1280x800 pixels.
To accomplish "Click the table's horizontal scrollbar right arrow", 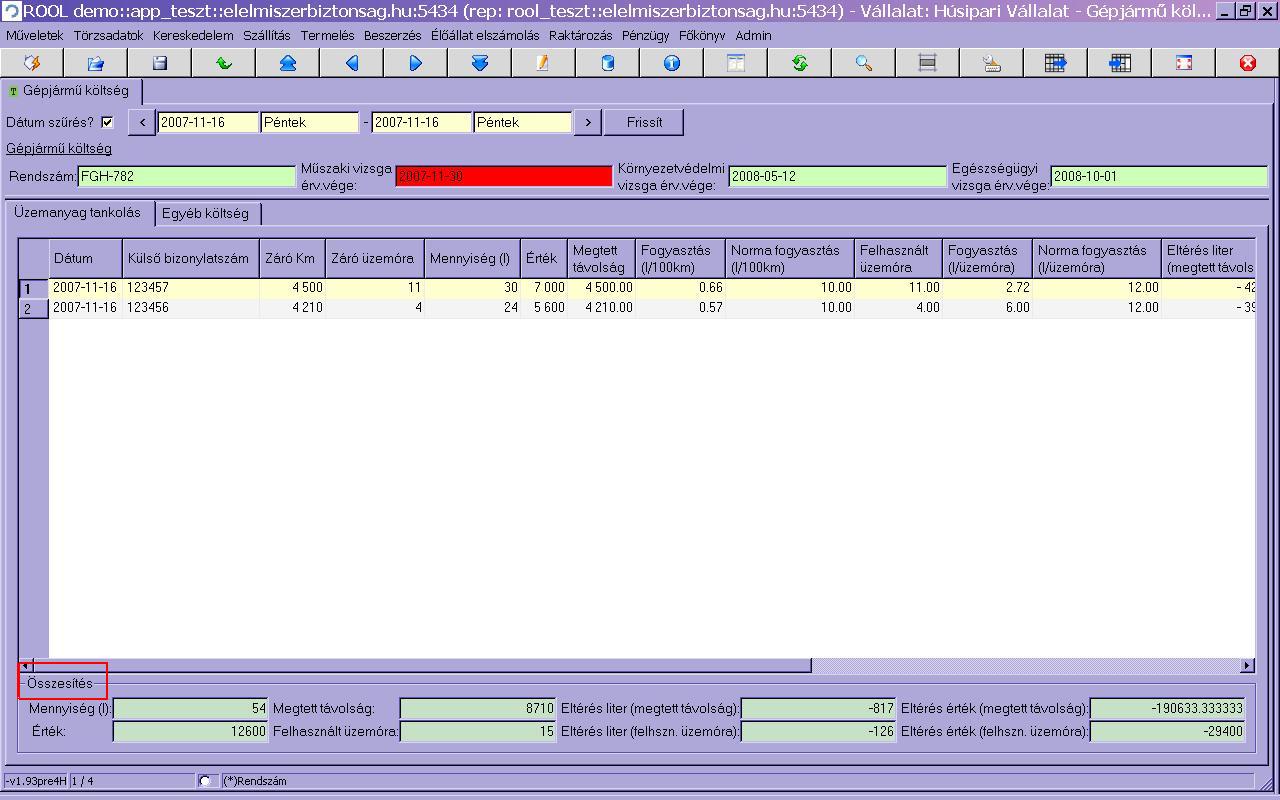I will pos(1247,666).
